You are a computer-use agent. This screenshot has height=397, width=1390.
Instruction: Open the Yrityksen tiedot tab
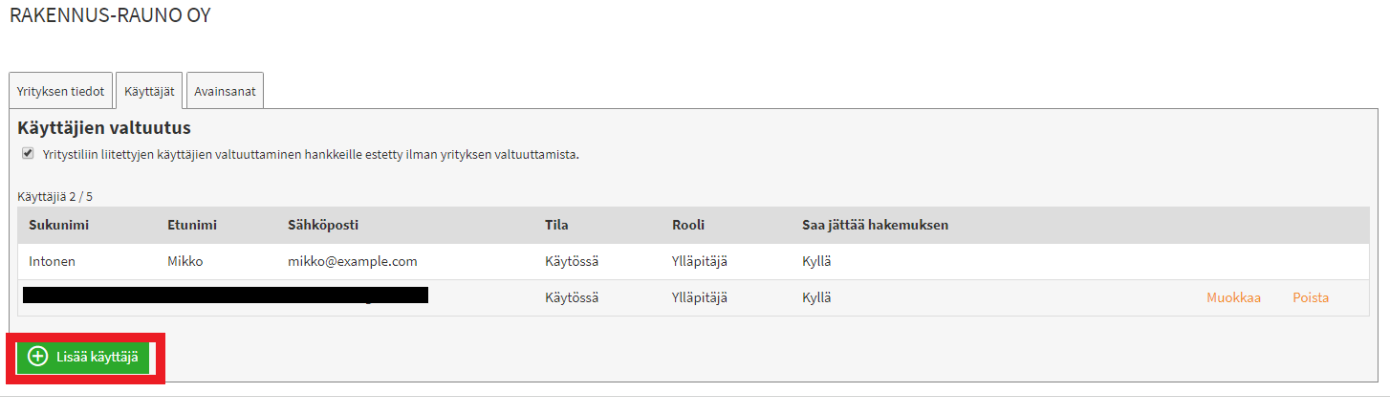[x=61, y=91]
